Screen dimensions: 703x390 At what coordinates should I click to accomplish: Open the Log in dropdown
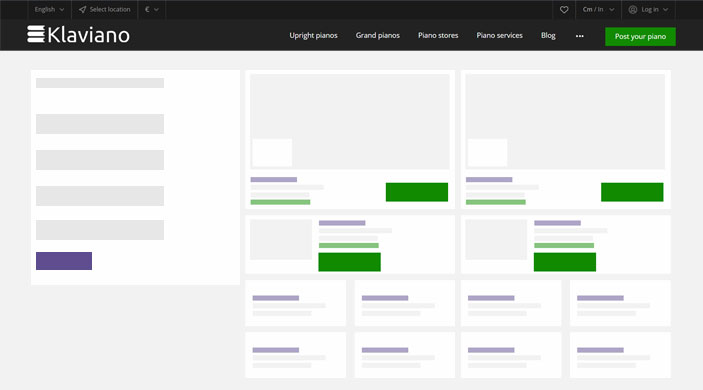[648, 9]
